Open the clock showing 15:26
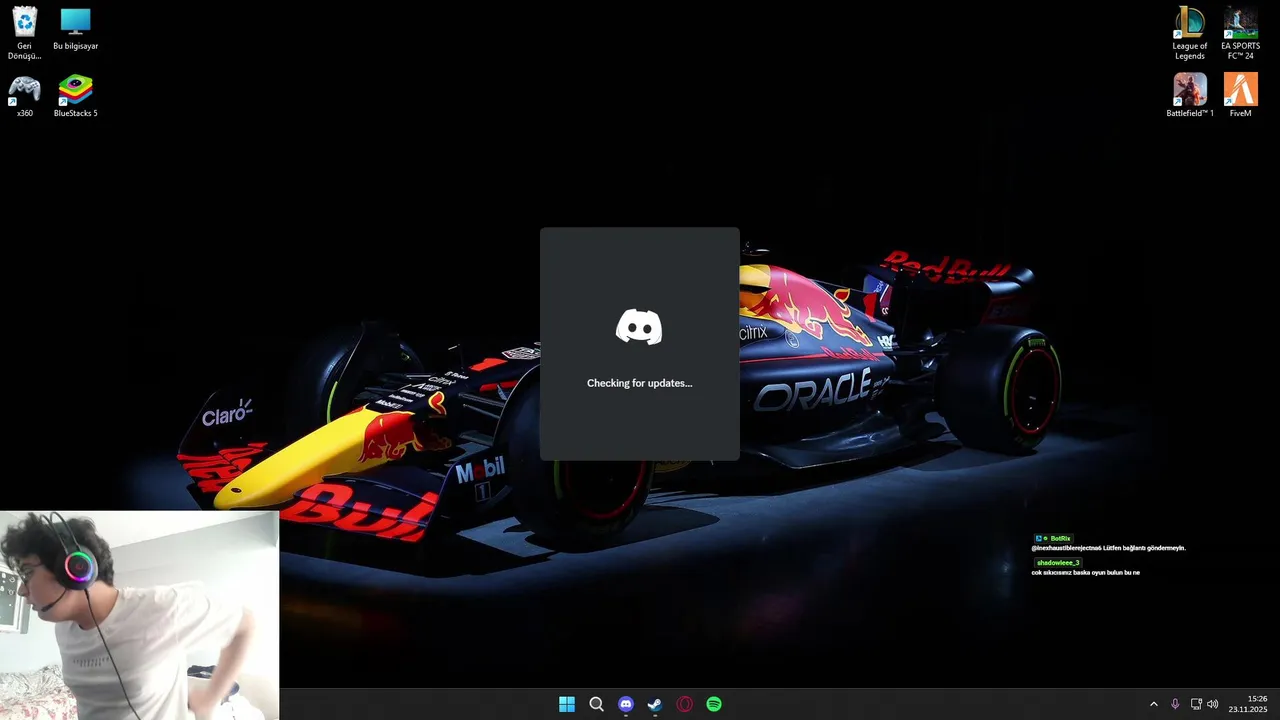Image resolution: width=1280 pixels, height=720 pixels. pos(1249,704)
